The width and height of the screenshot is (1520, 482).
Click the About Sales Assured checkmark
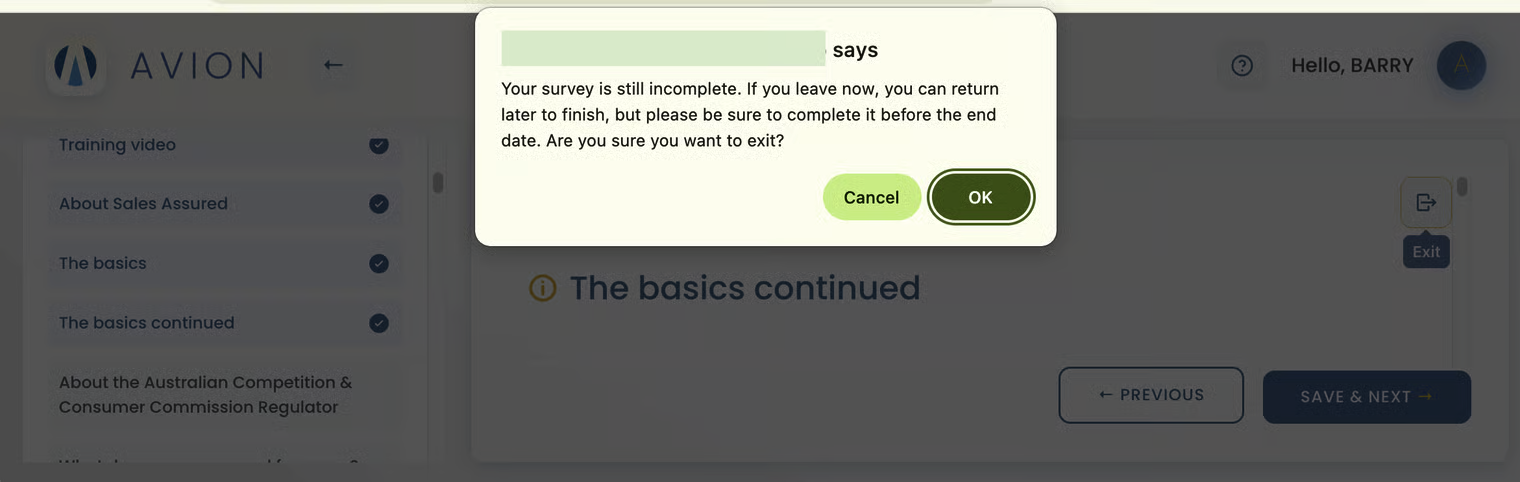[x=379, y=204]
